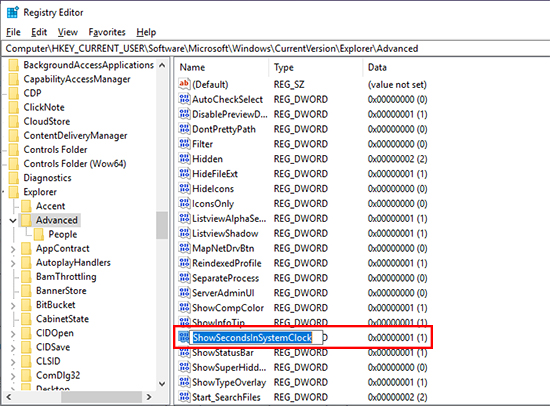Select the Diagnostics key
The height and width of the screenshot is (406, 550).
coord(47,178)
